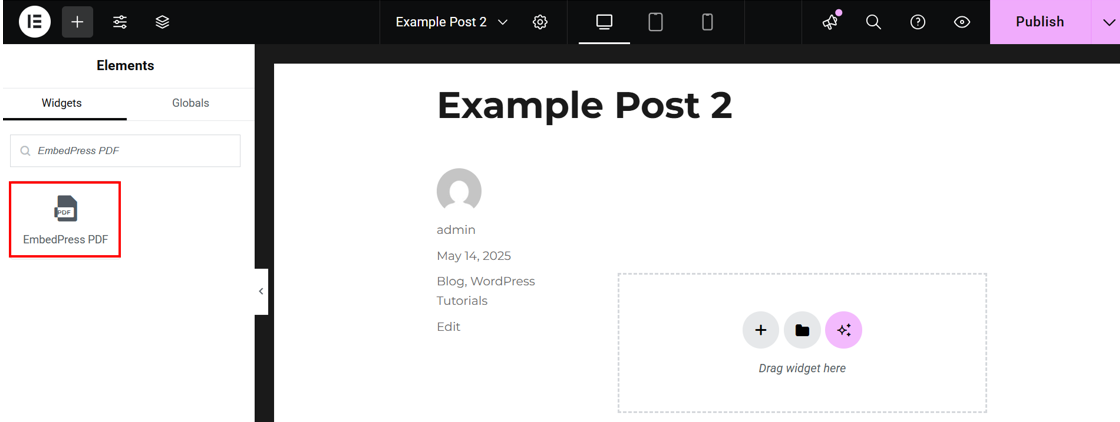The width and height of the screenshot is (1120, 422).
Task: Open Add Element plus button in top bar
Action: point(77,22)
